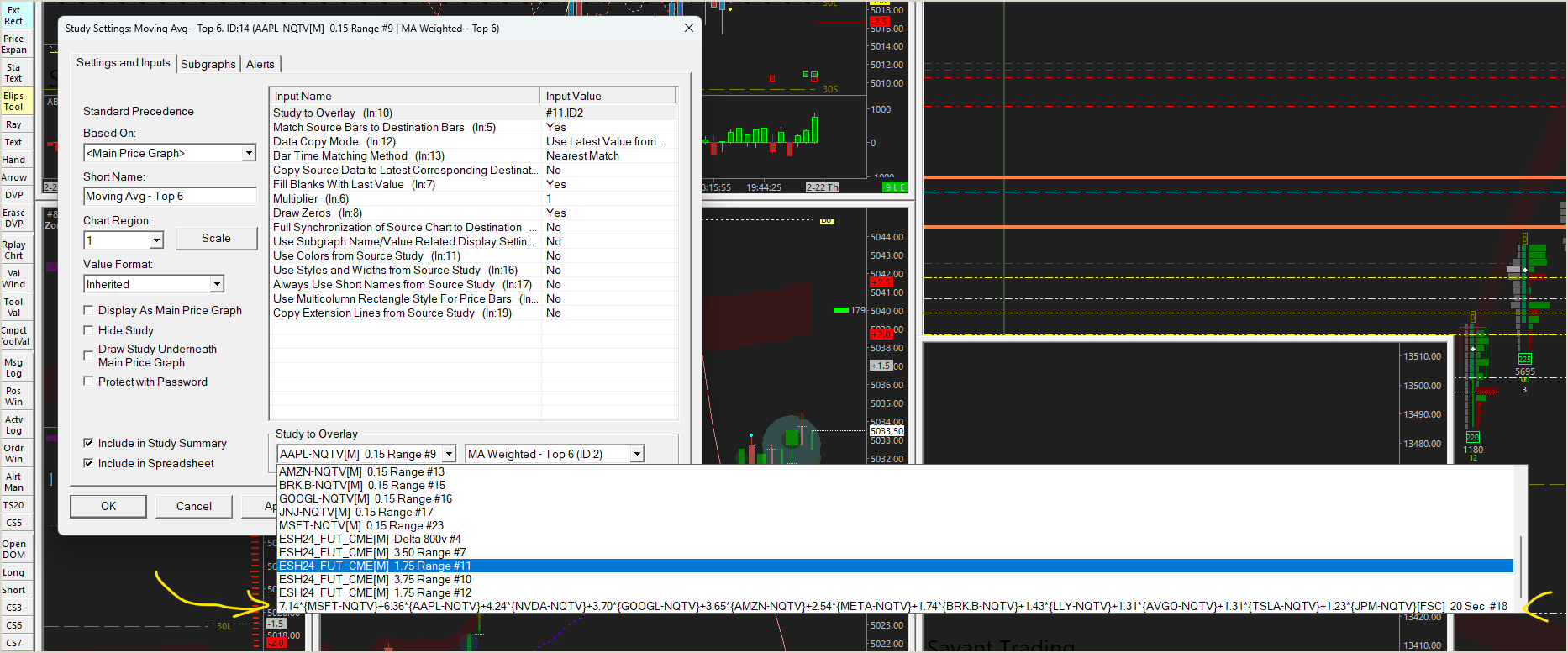Open the Alert Manager toolbar button
Viewport: 1568px width, 653px height.
click(14, 482)
